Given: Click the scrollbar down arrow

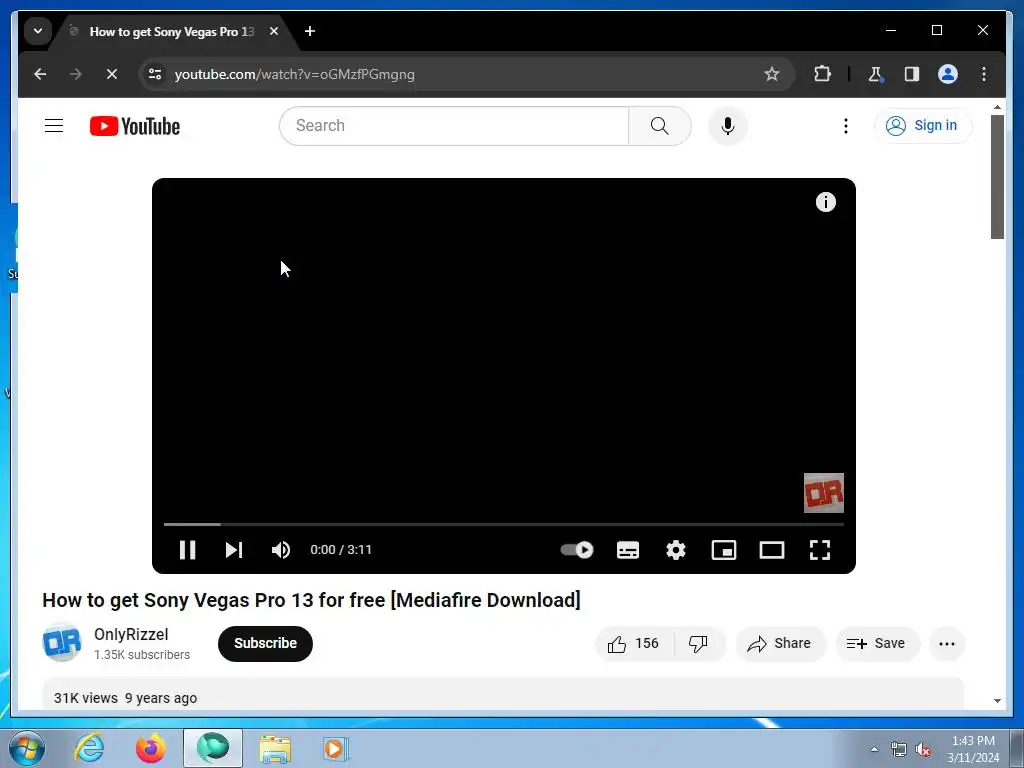Looking at the screenshot, I should click(997, 701).
